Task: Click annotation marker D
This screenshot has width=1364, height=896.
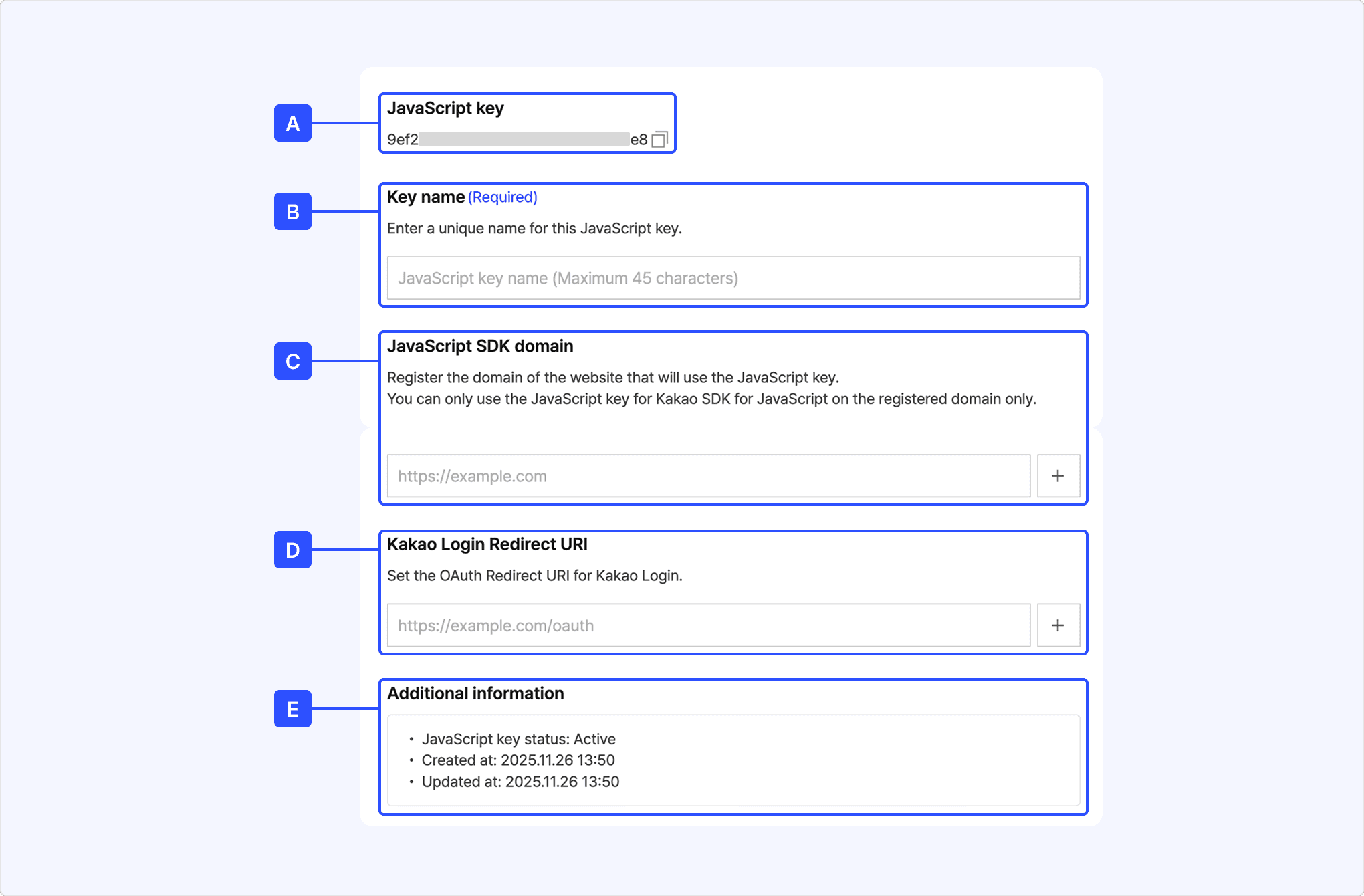Action: pos(293,550)
